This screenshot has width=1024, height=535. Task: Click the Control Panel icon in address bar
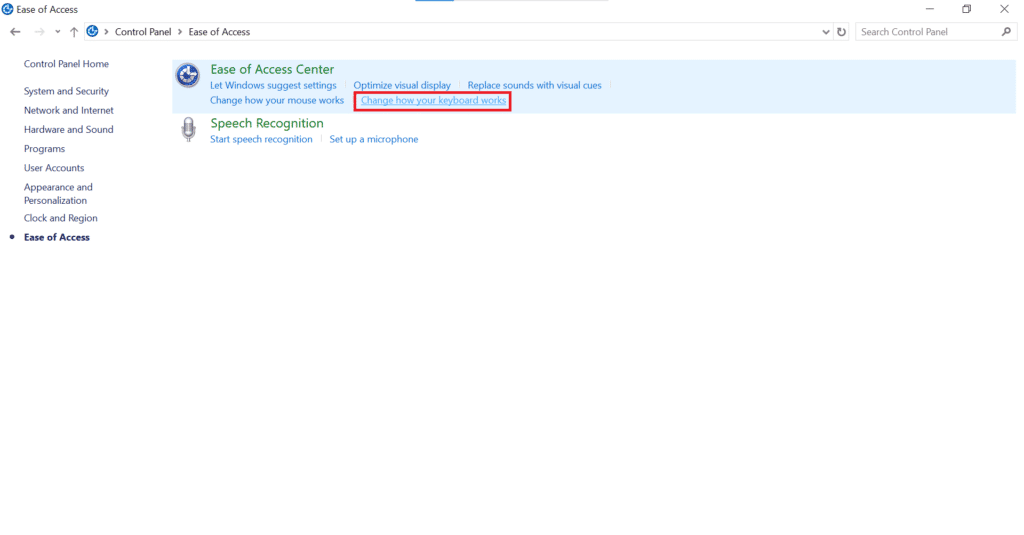[93, 32]
